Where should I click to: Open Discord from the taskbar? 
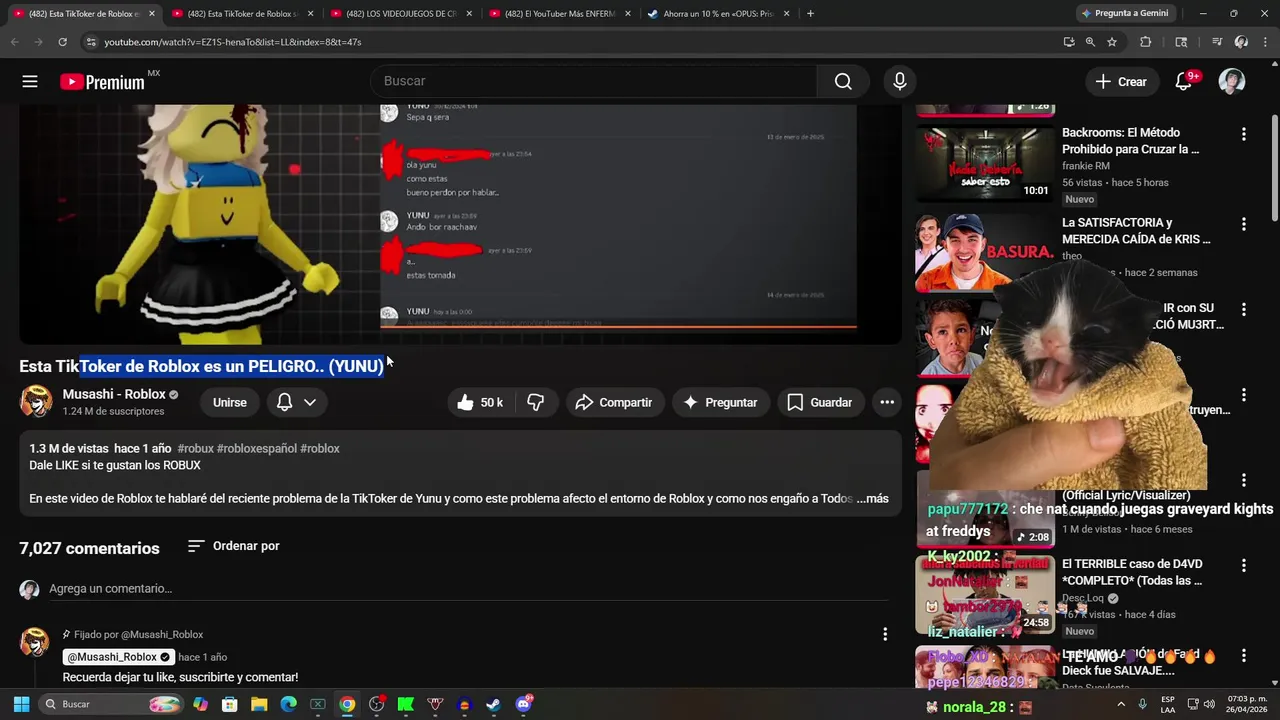tap(524, 704)
